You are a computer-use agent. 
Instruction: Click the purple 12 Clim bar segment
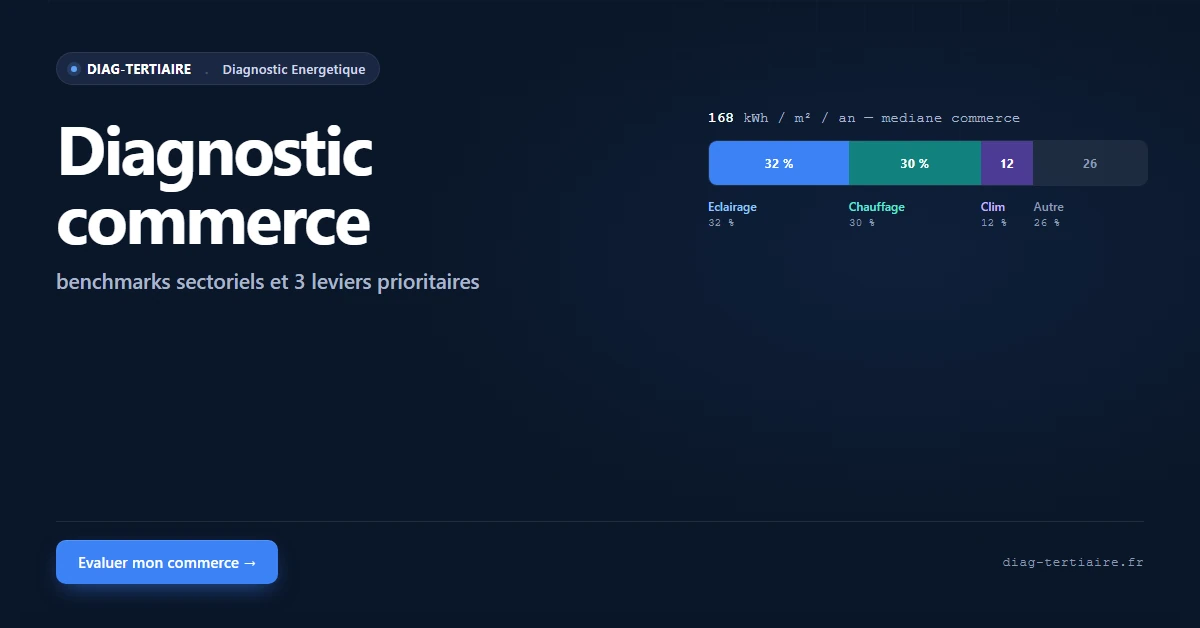point(1007,163)
